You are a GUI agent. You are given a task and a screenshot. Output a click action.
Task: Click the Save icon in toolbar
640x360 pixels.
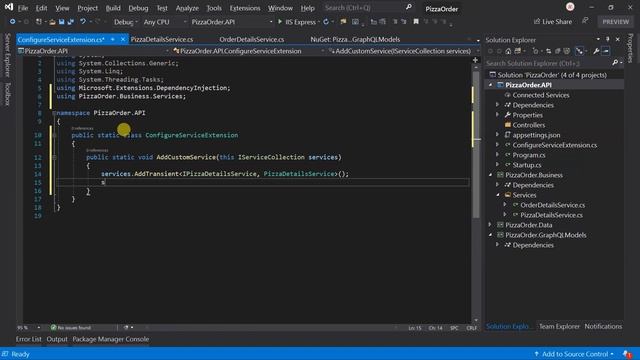(61, 22)
